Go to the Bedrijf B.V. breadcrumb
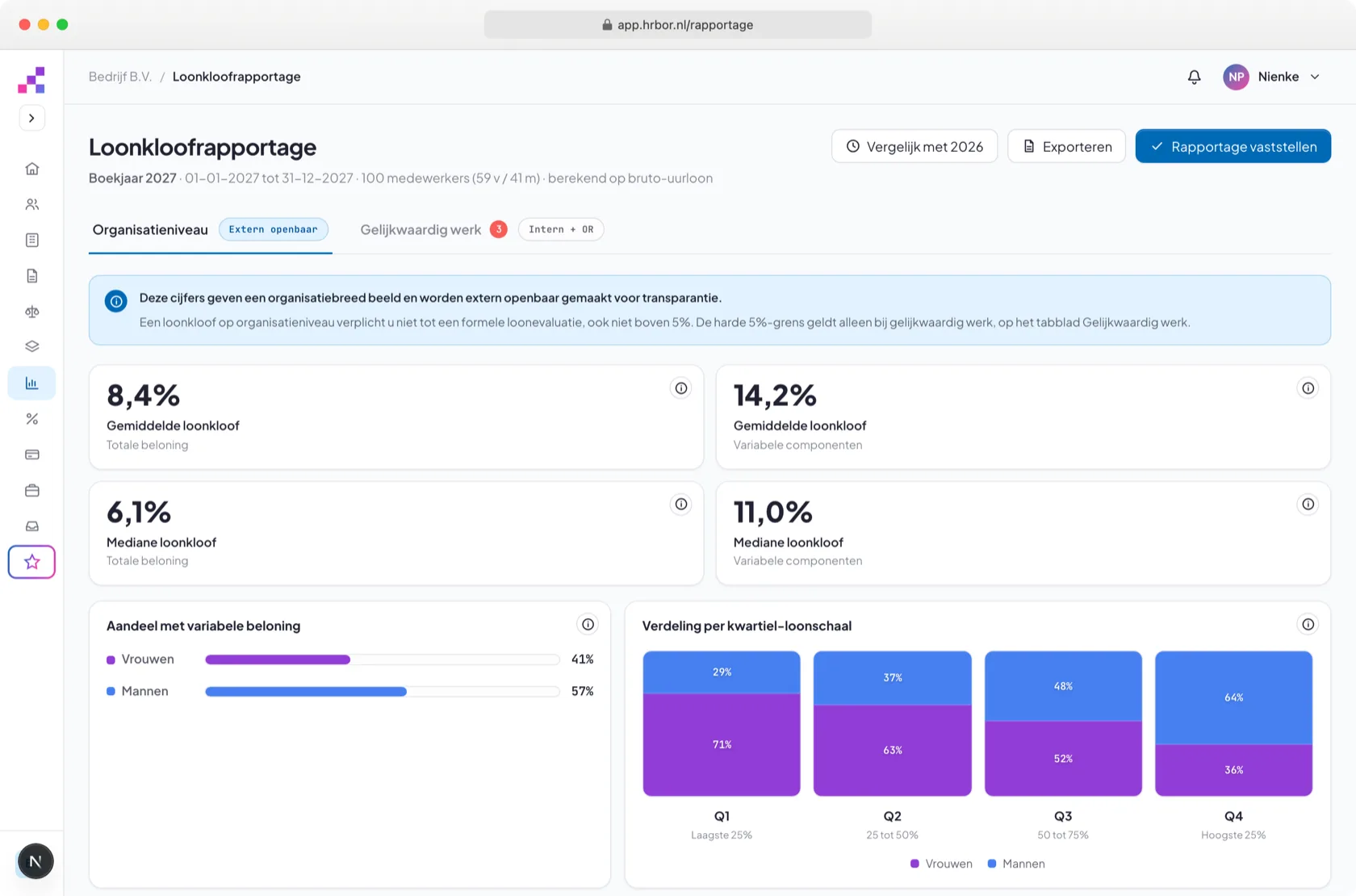 (x=120, y=77)
